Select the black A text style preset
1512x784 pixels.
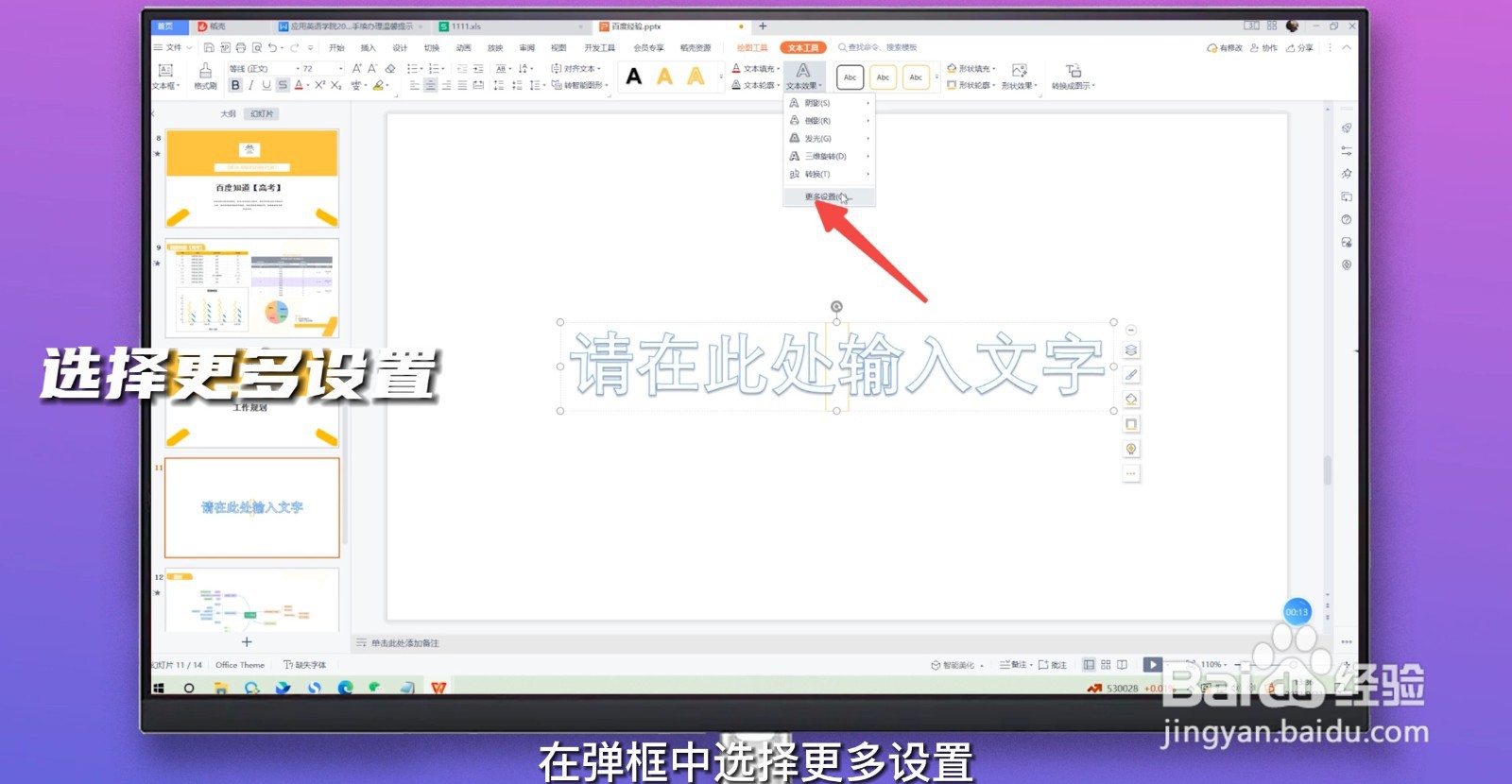pos(634,77)
